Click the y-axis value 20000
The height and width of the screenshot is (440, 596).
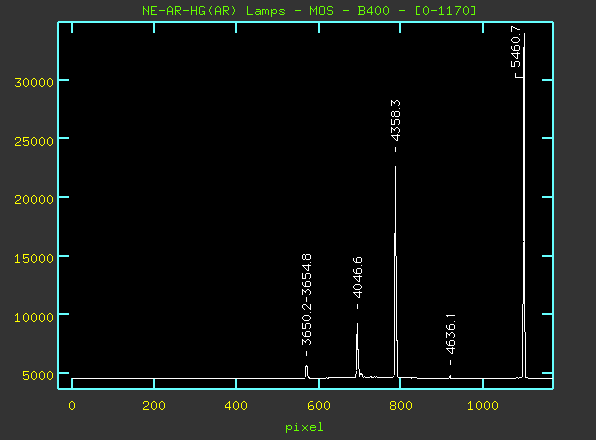[34, 199]
